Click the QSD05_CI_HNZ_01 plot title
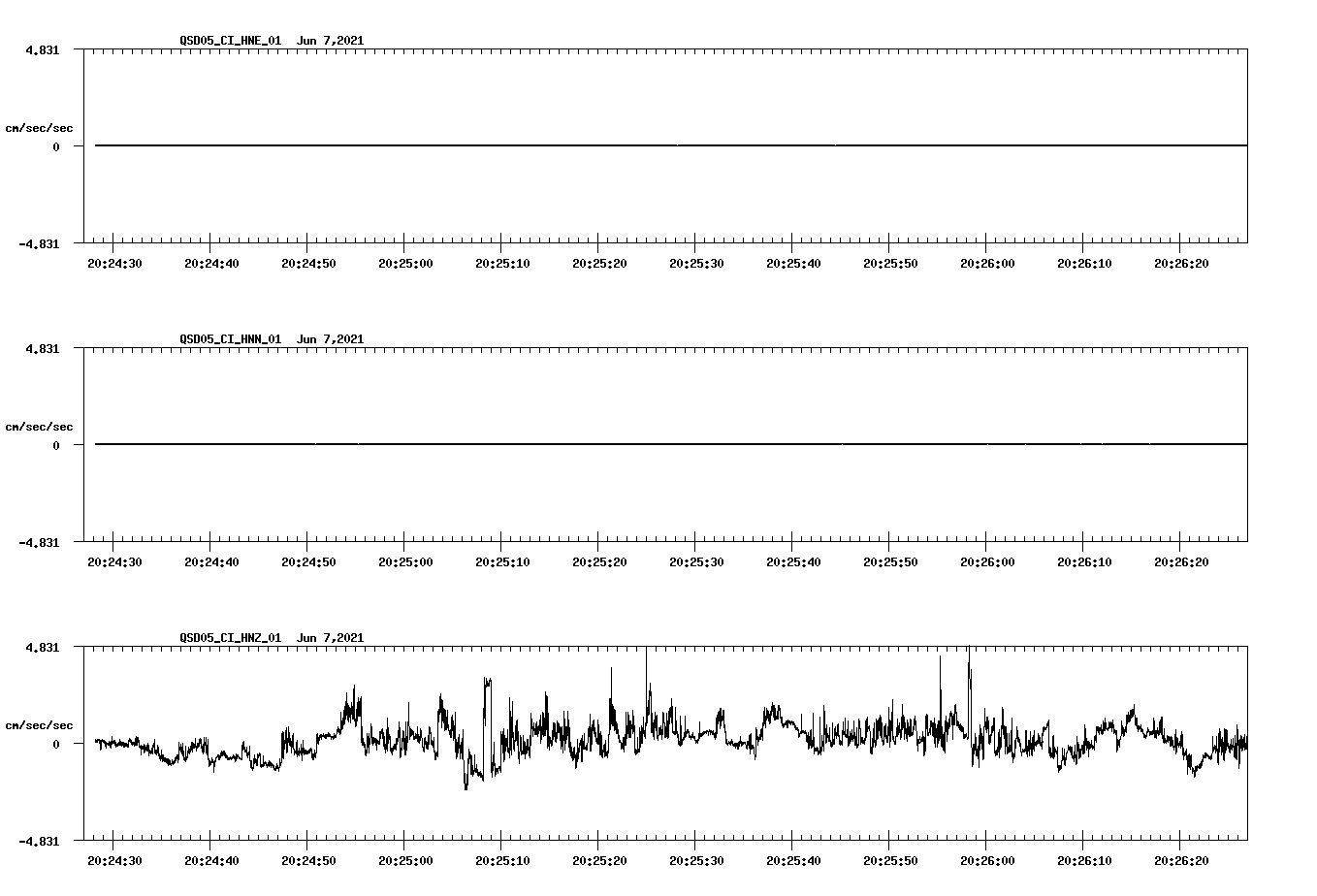Image resolution: width=1317 pixels, height=896 pixels. [272, 638]
